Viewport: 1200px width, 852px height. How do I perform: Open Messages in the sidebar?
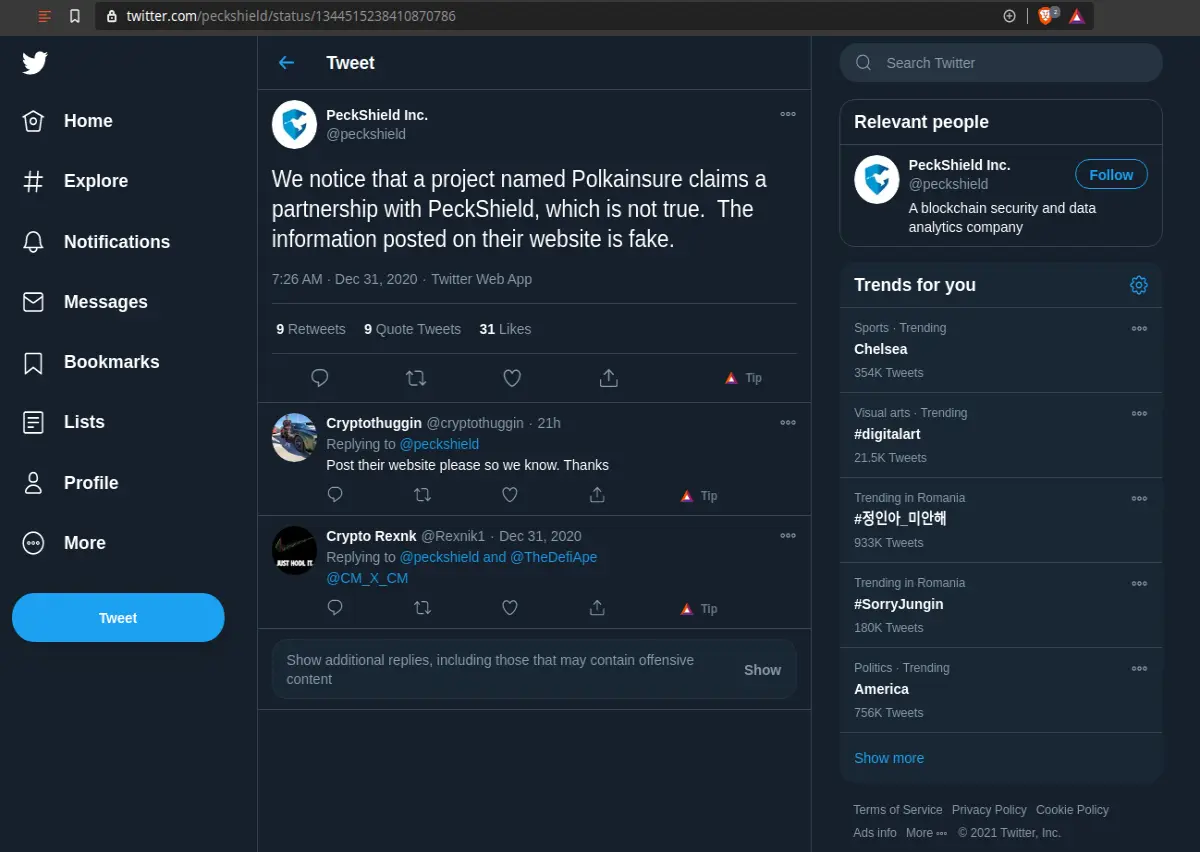point(85,302)
